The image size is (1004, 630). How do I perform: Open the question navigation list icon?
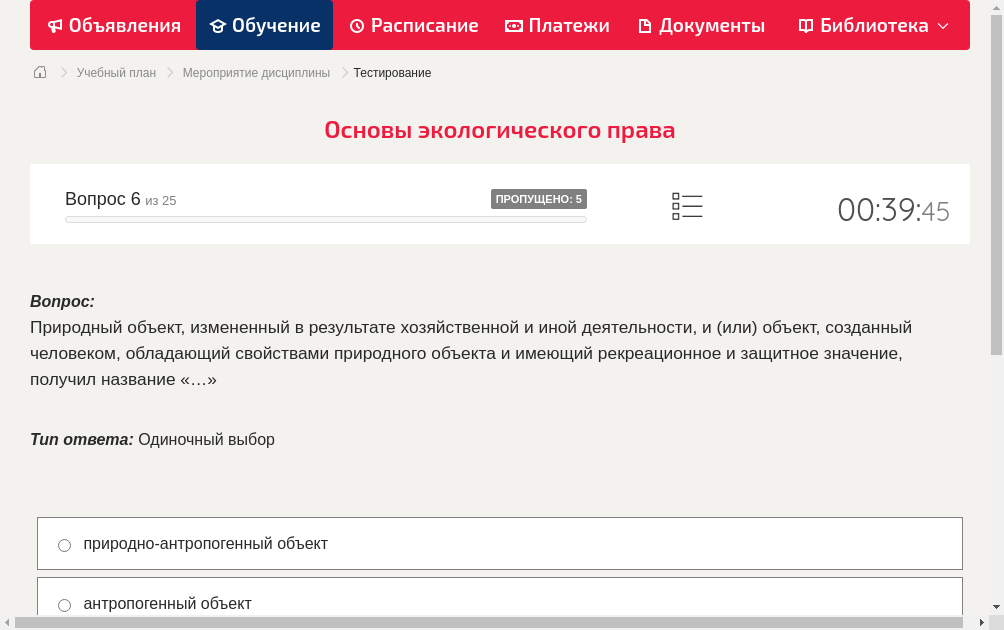687,205
